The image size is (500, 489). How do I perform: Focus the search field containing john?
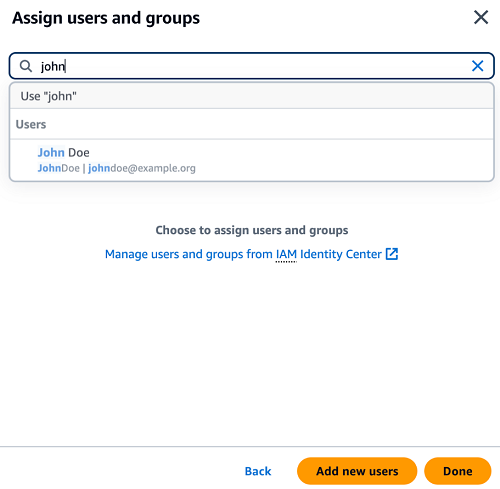click(252, 66)
